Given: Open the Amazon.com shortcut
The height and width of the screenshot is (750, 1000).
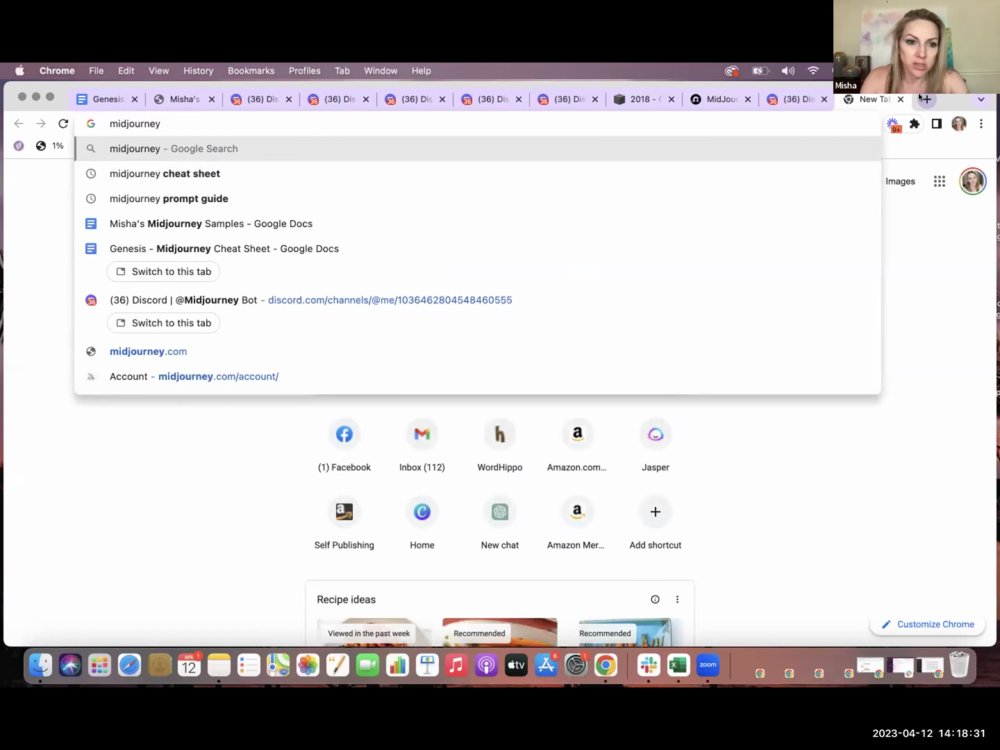Looking at the screenshot, I should 577,445.
